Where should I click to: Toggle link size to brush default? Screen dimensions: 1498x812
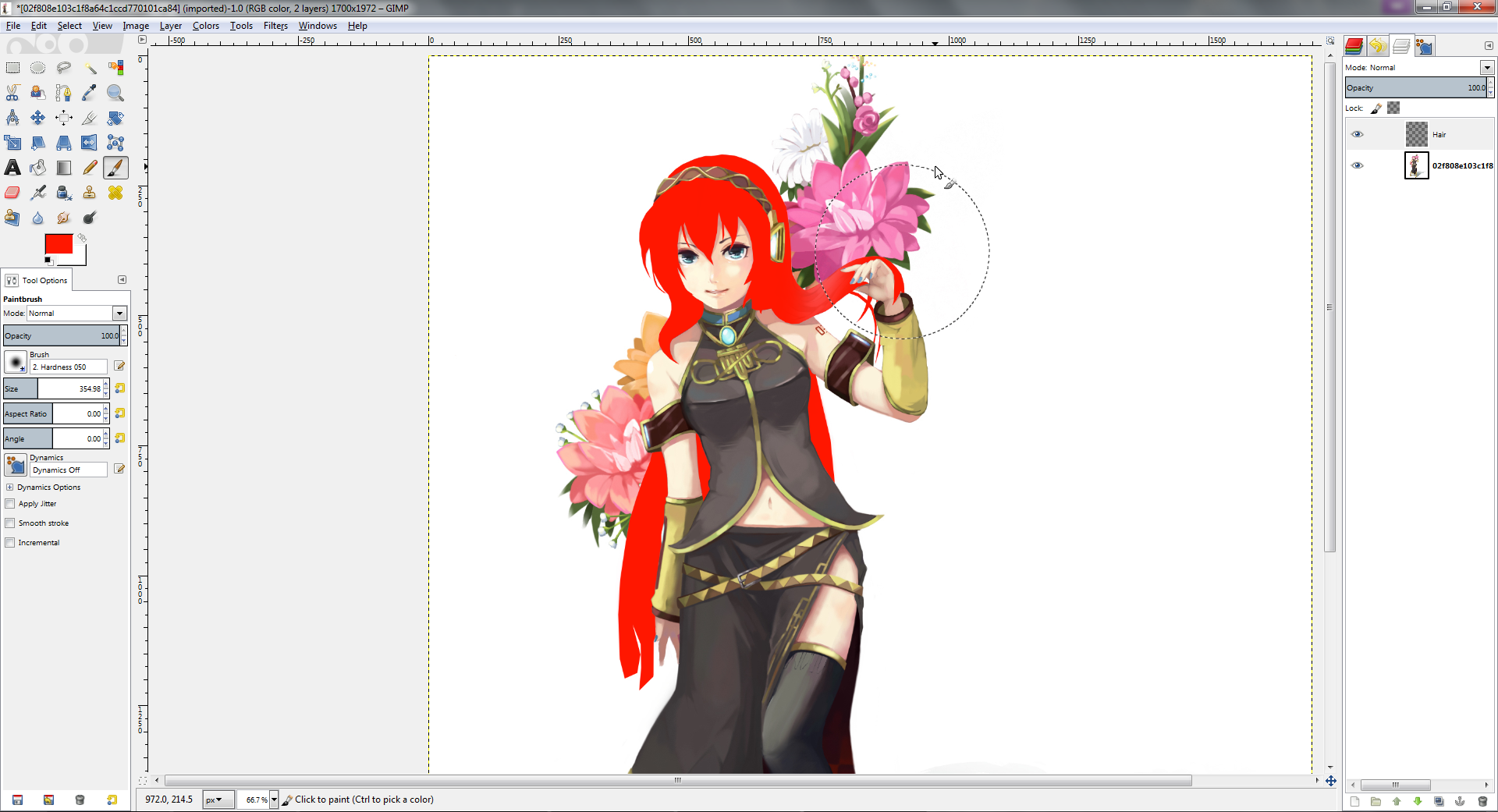pyautogui.click(x=120, y=388)
